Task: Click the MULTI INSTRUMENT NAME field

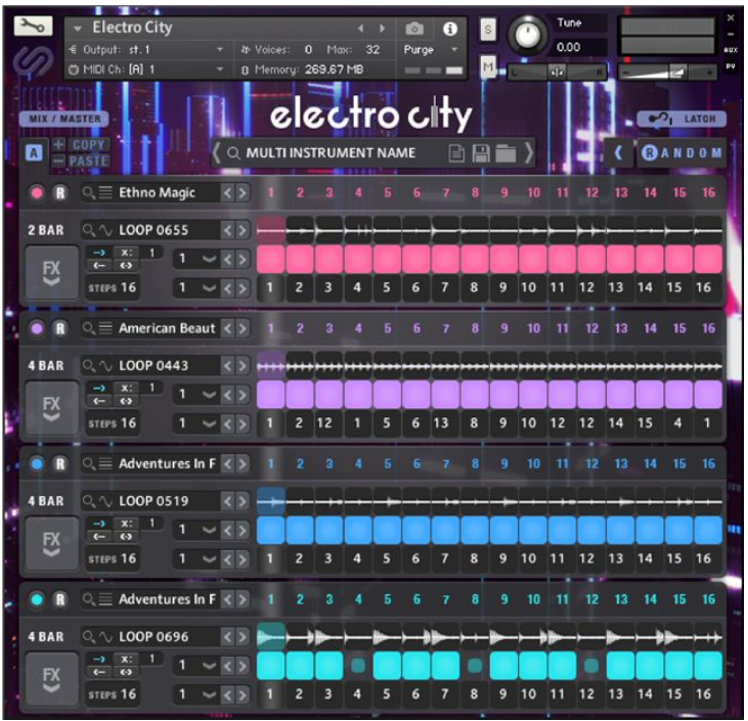Action: coord(331,153)
